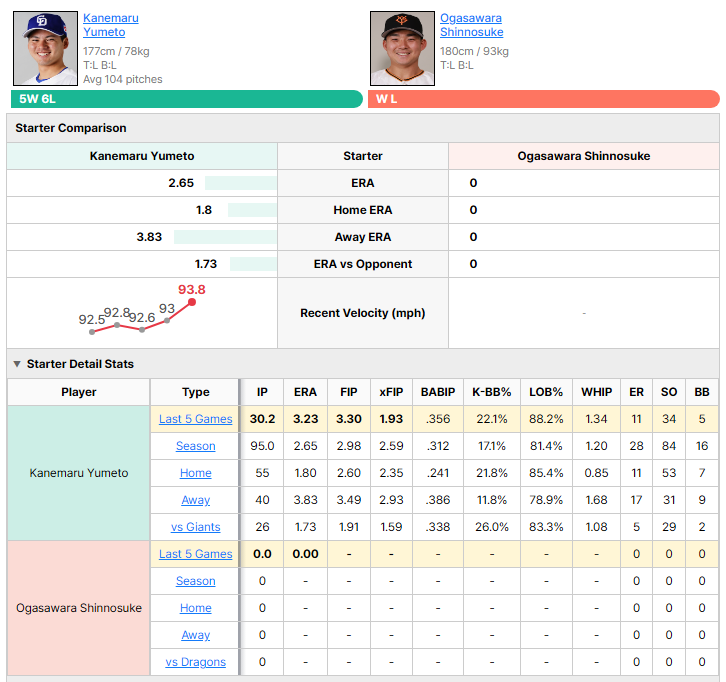Click the 92.5 velocity data point
726x682 pixels.
(92, 332)
